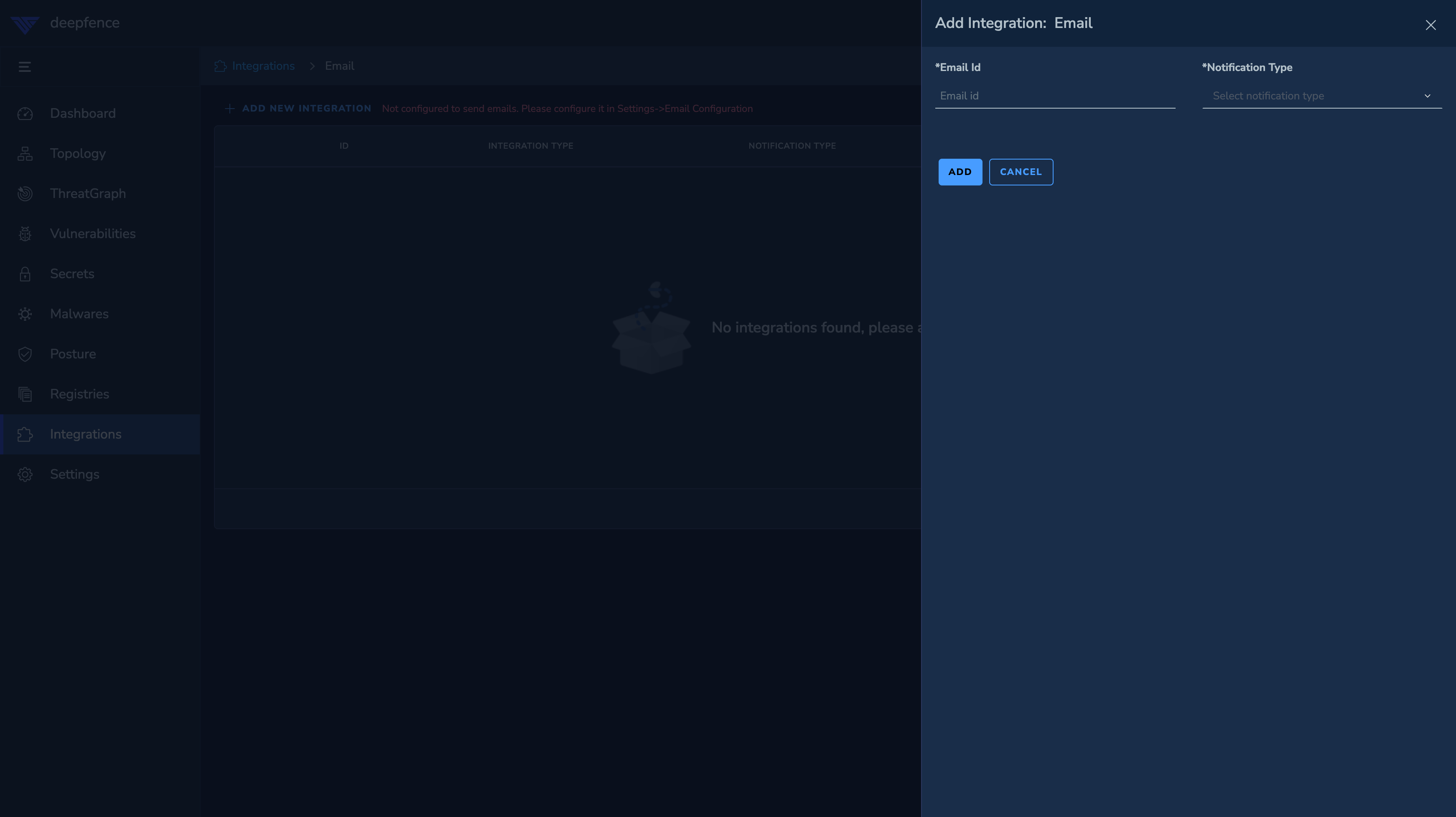Click the ThreatGraph radar icon
The height and width of the screenshot is (817, 1456).
click(25, 194)
